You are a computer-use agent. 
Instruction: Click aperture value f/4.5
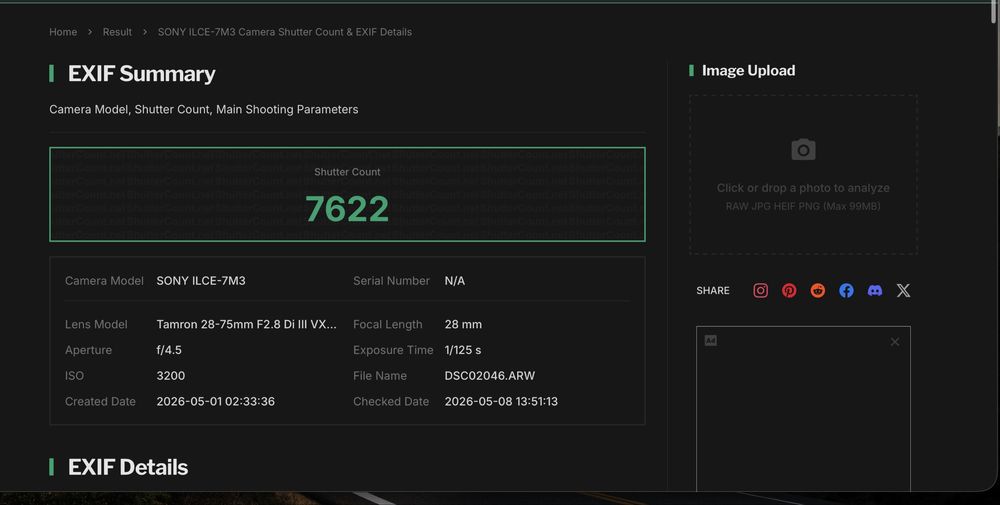[x=169, y=350]
